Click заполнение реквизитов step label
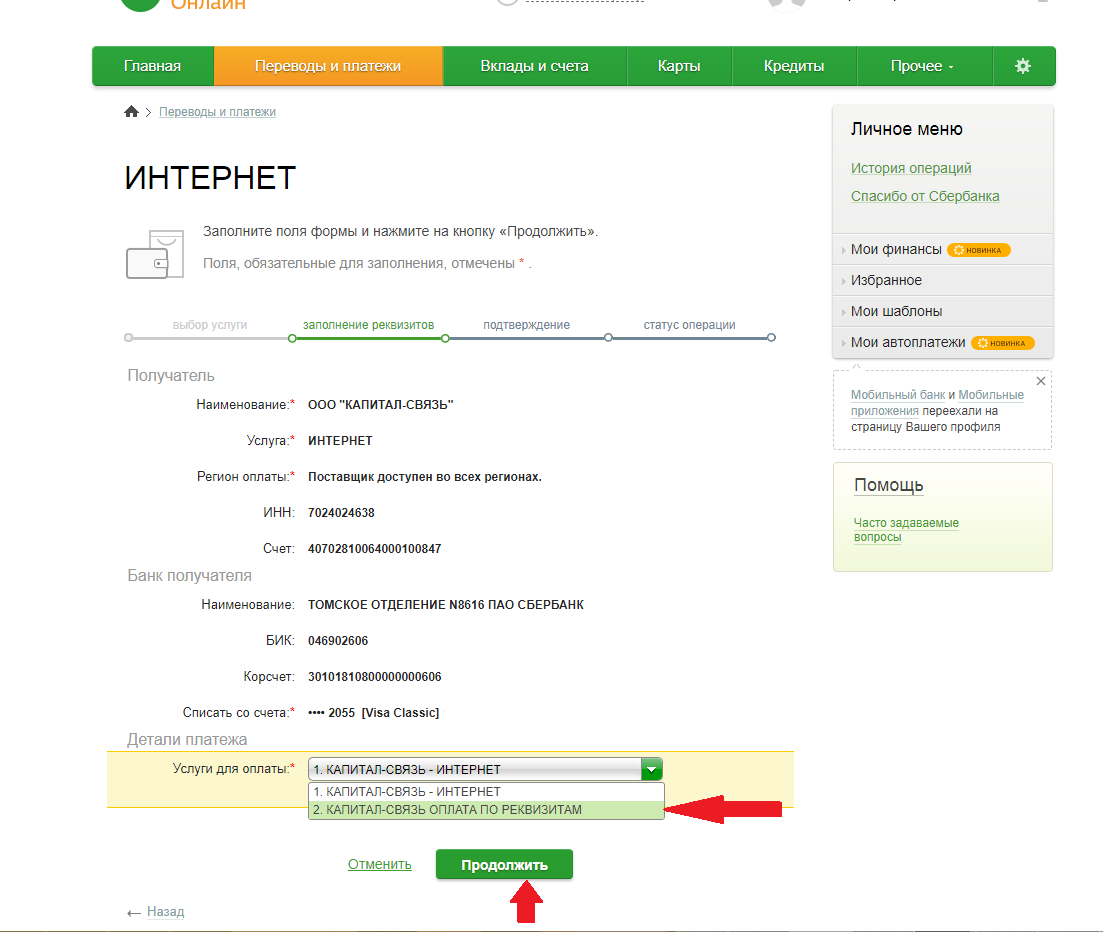Screen dimensions: 1103x932 click(369, 325)
